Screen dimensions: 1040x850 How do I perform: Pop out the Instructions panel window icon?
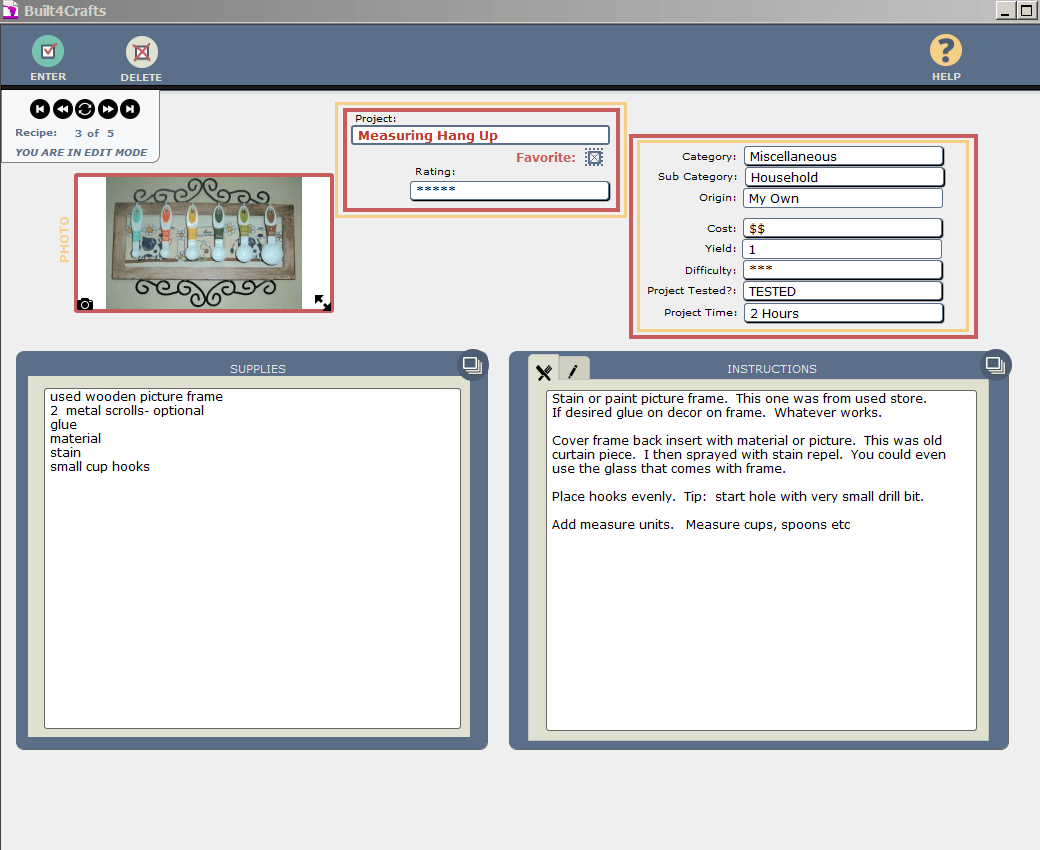point(995,365)
